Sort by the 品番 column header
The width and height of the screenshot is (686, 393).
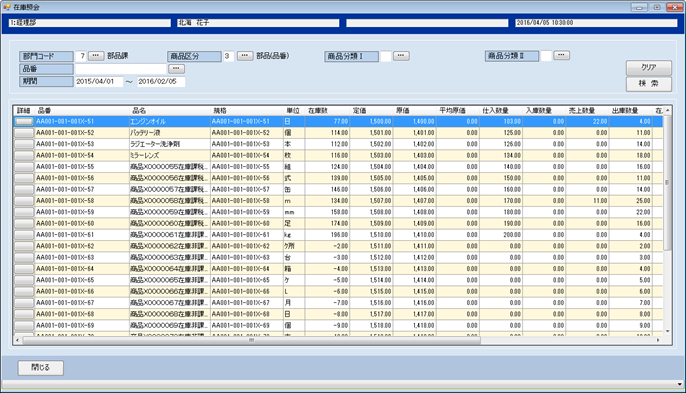(82, 111)
